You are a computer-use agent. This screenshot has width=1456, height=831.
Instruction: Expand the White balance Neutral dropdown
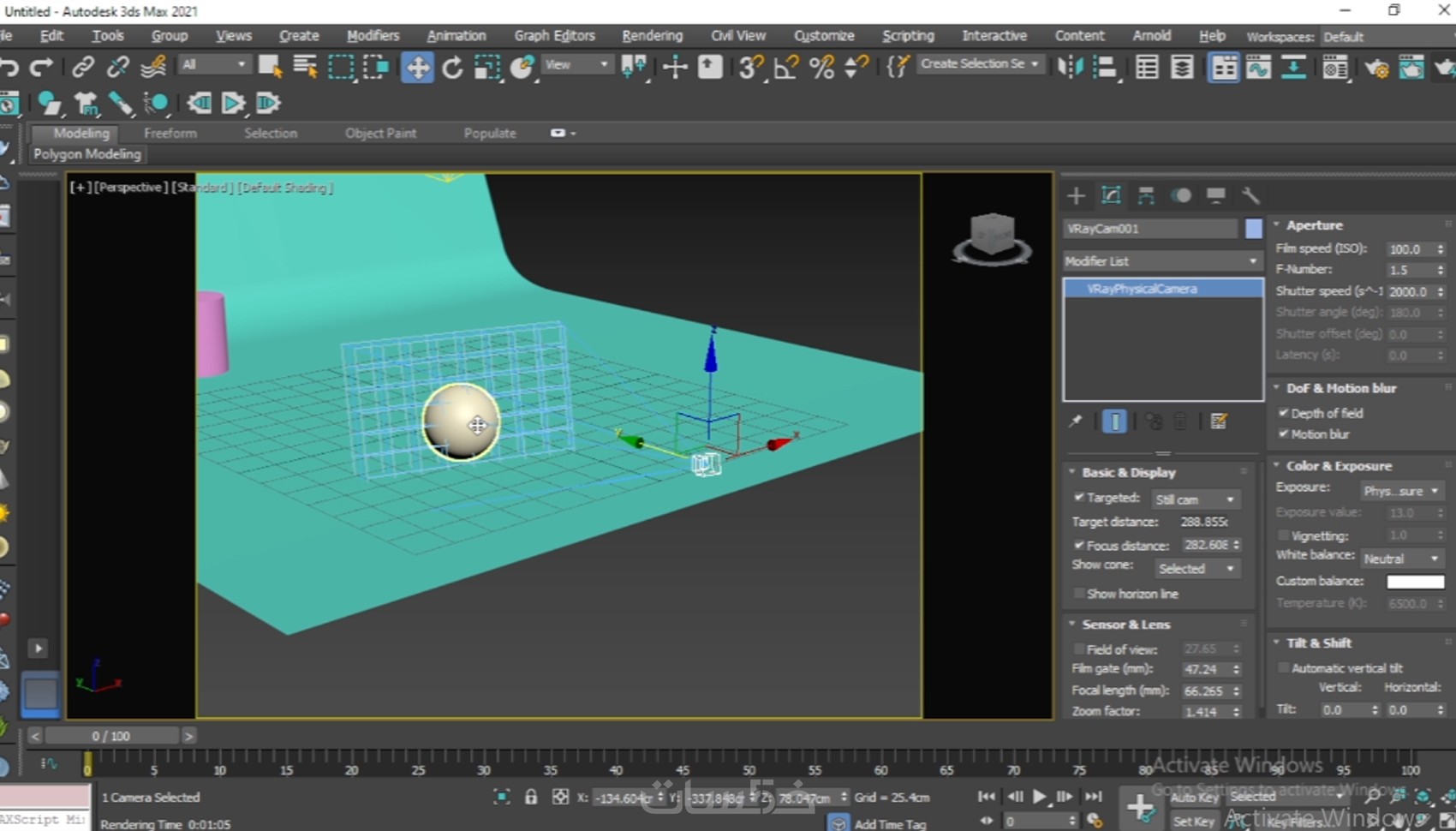point(1401,559)
